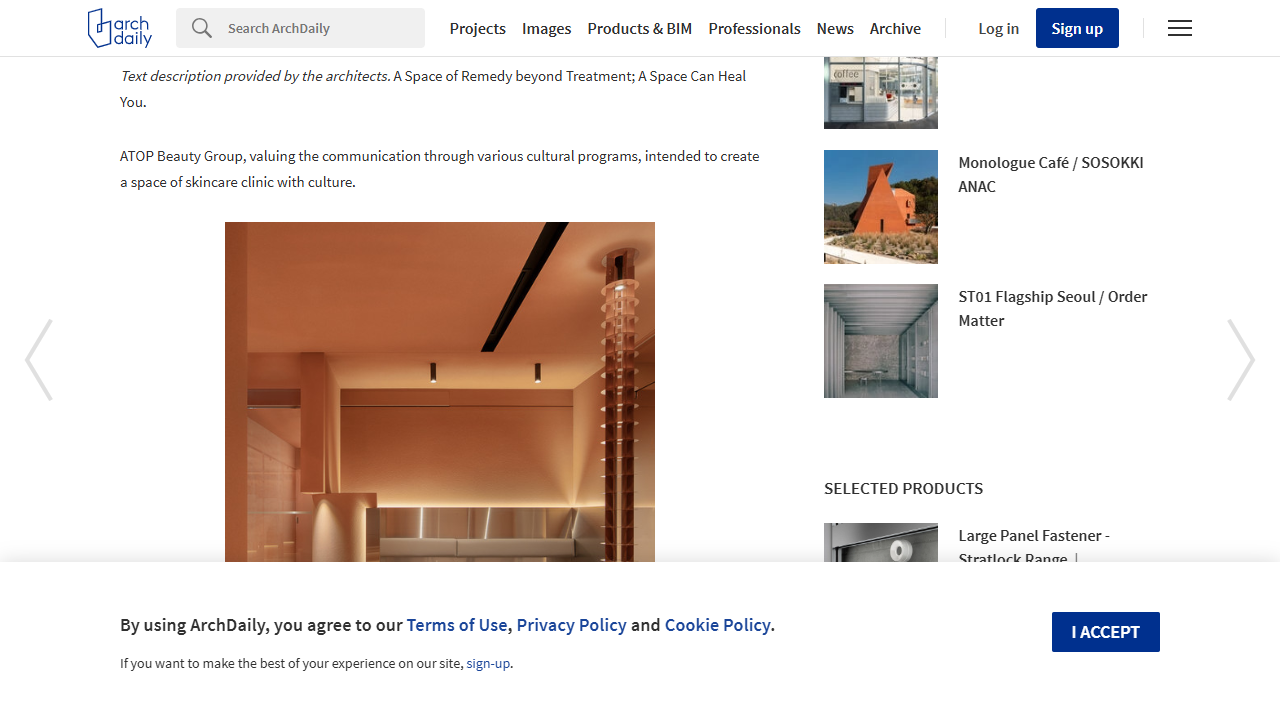Click the Search ArchDaily field
The image size is (1280, 720).
click(x=320, y=28)
